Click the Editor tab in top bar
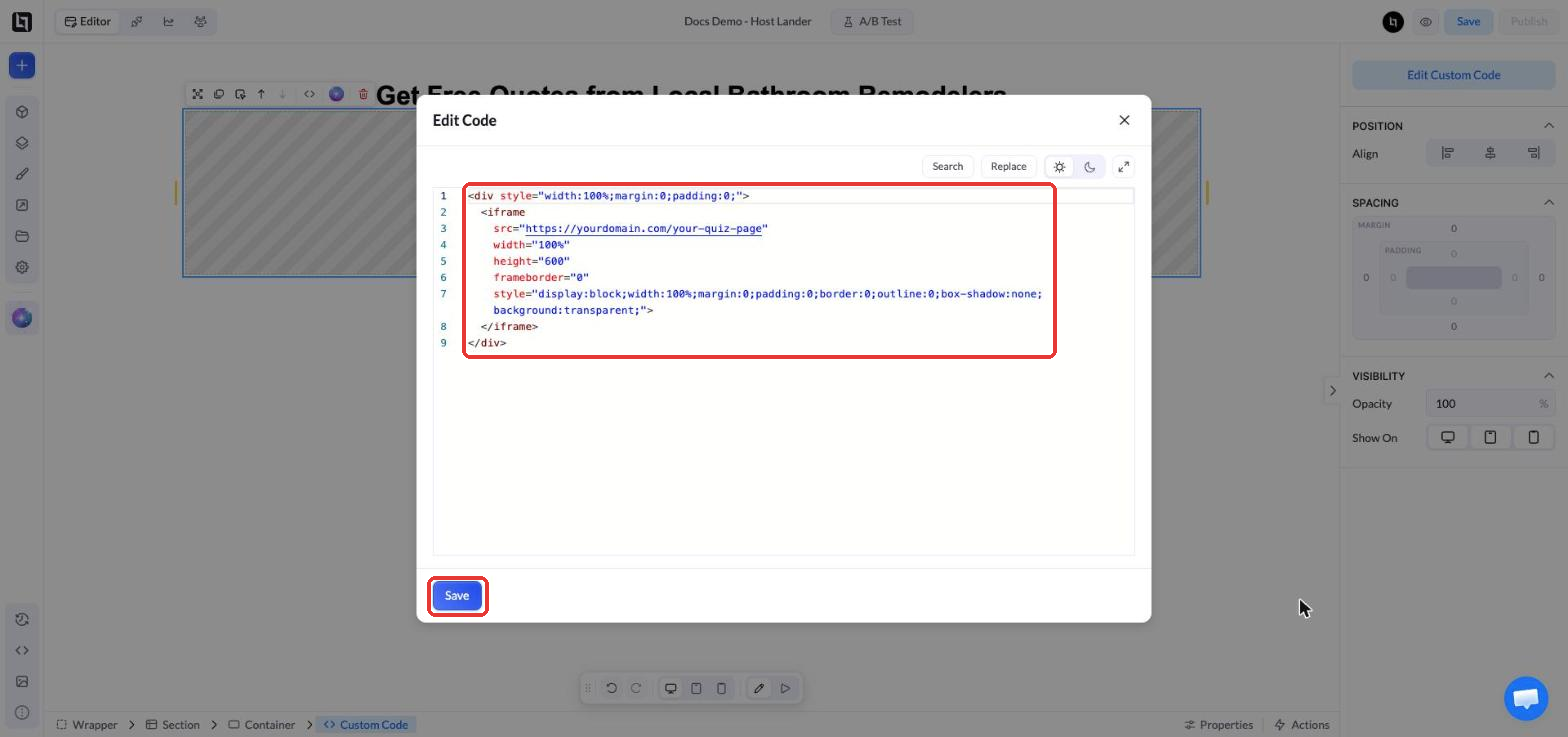Image resolution: width=1568 pixels, height=737 pixels. coord(87,21)
